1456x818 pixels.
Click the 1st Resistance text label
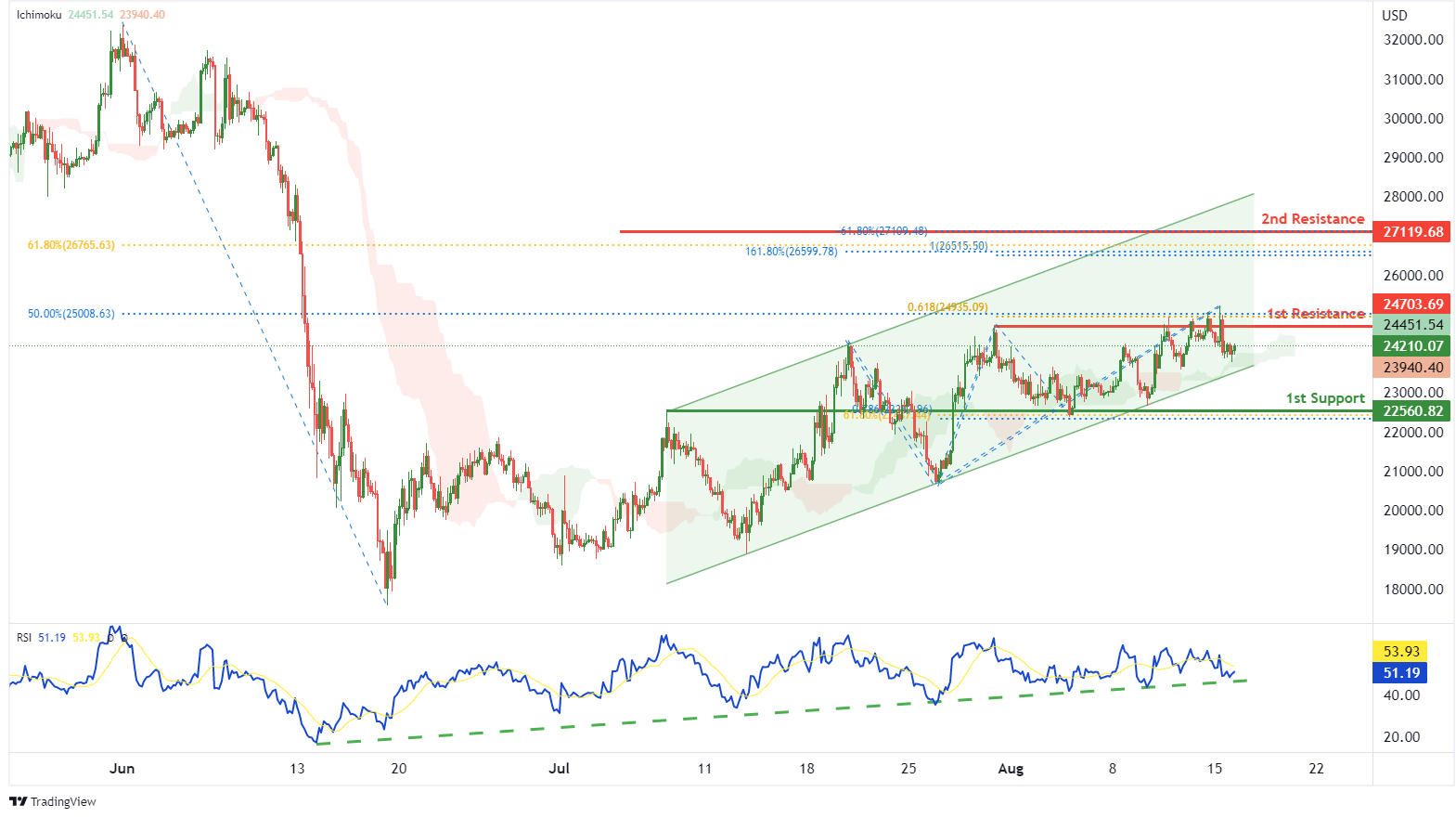pyautogui.click(x=1316, y=314)
